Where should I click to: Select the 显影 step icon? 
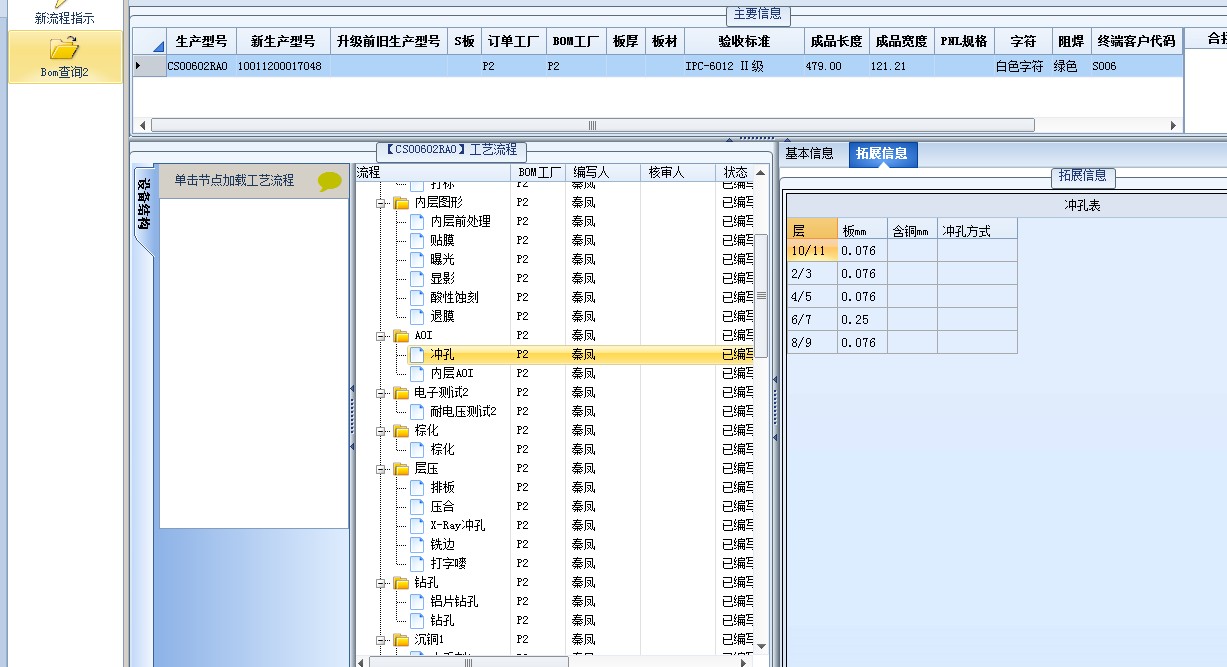click(417, 278)
